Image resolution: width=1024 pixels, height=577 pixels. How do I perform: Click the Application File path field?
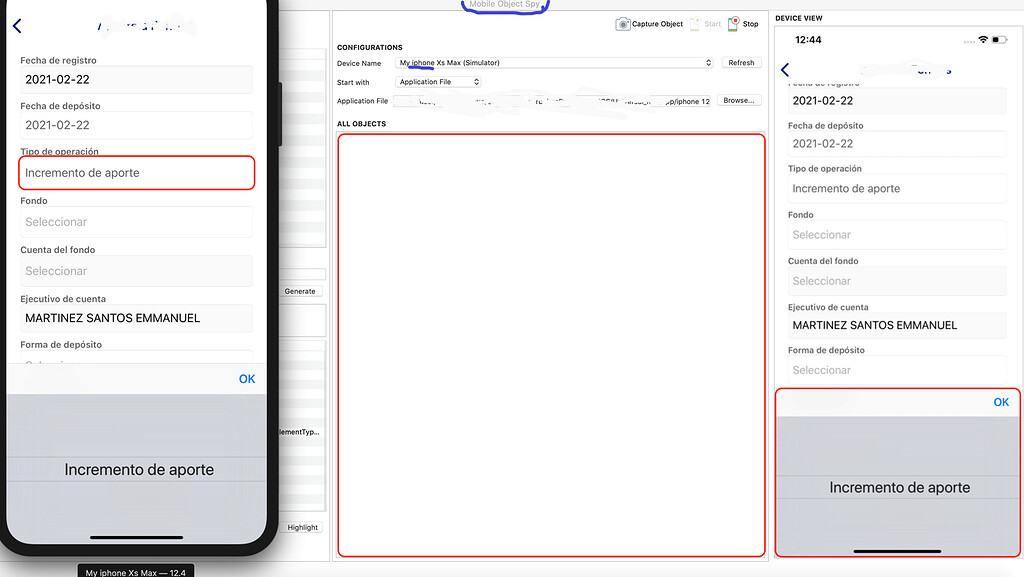pyautogui.click(x=553, y=101)
